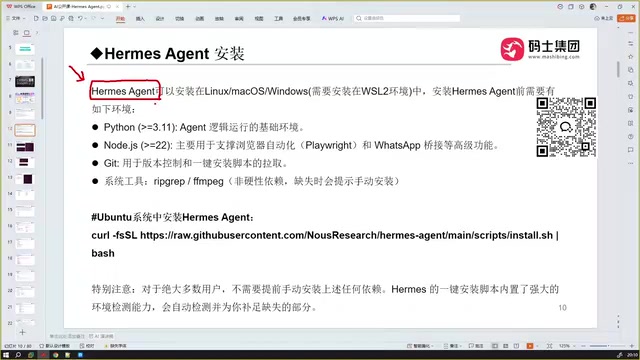Image resolution: width=640 pixels, height=360 pixels.
Task: Click the undo arrow icon
Action: click(x=80, y=18)
